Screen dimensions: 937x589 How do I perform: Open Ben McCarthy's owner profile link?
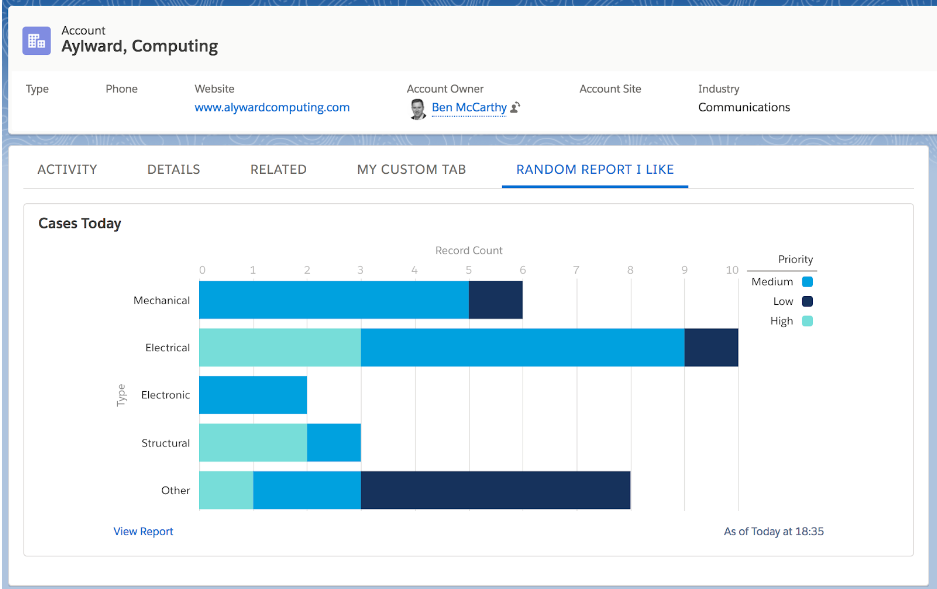coord(469,108)
